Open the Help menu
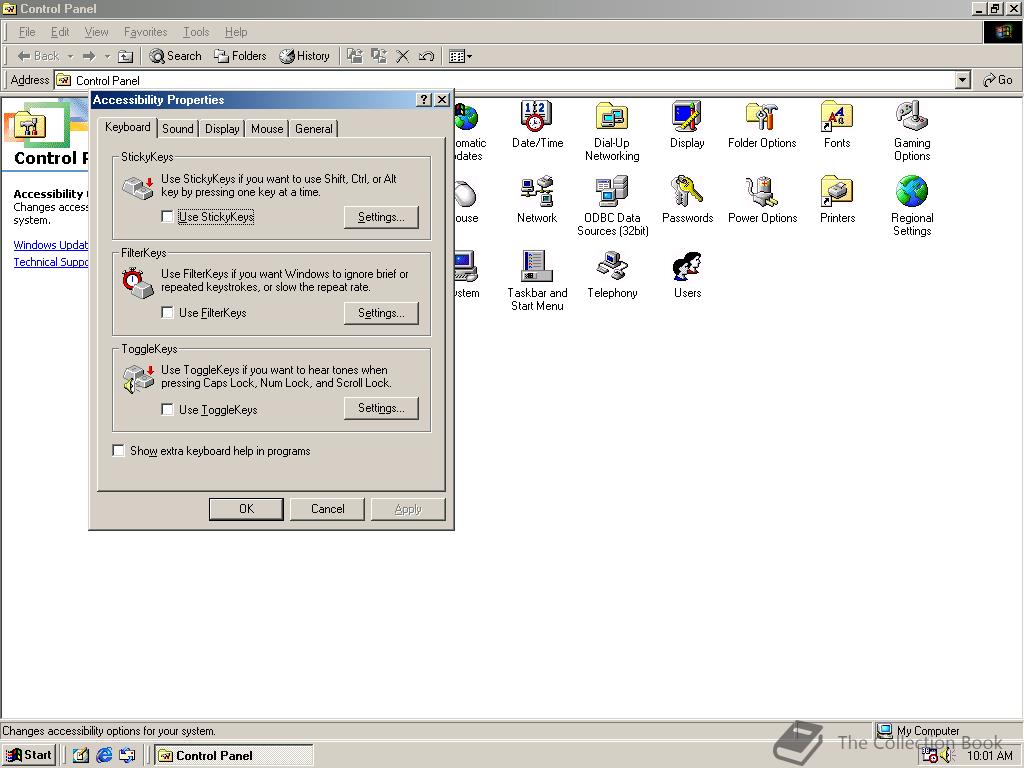This screenshot has height=768, width=1024. [x=236, y=32]
